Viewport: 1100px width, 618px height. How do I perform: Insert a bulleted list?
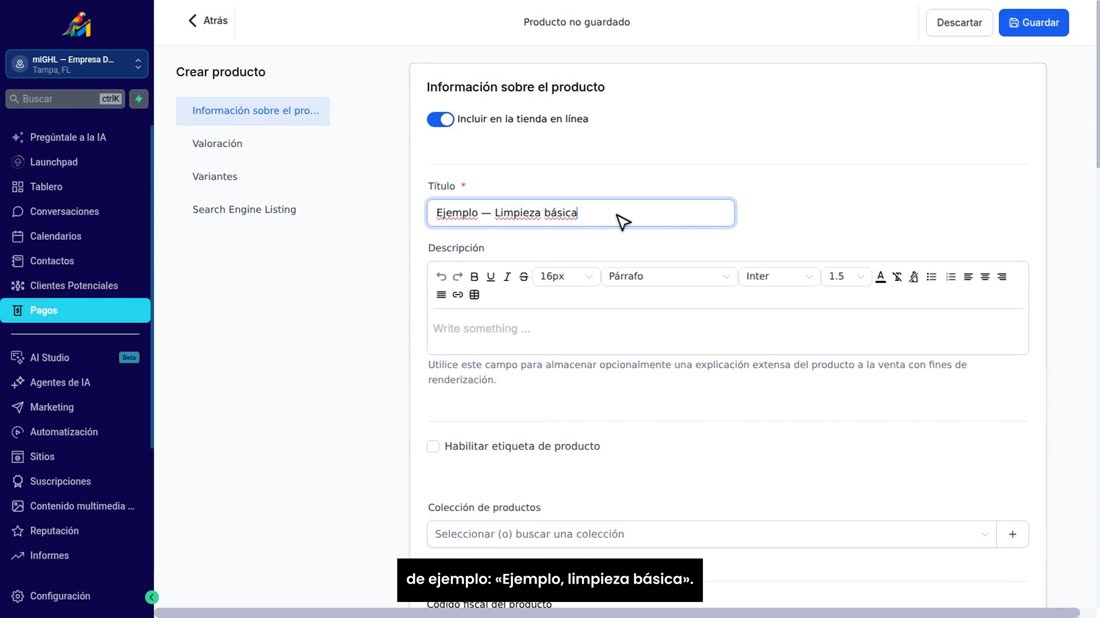point(932,276)
